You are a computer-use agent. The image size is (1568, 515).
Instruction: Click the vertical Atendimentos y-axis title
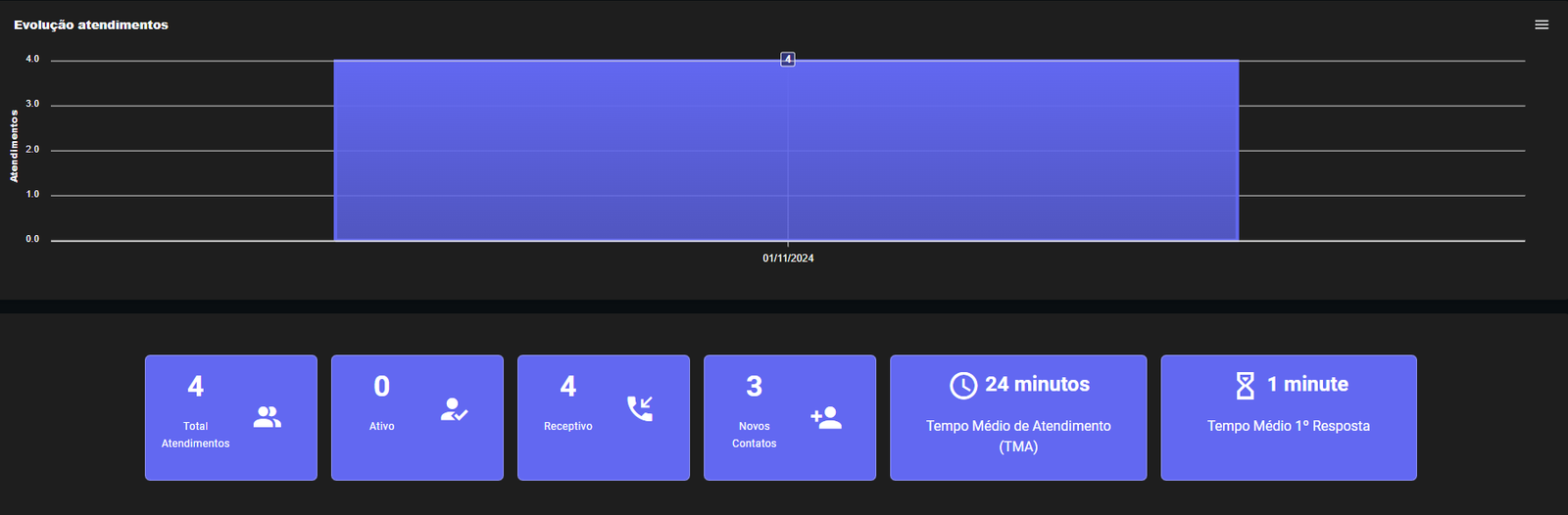coord(14,146)
